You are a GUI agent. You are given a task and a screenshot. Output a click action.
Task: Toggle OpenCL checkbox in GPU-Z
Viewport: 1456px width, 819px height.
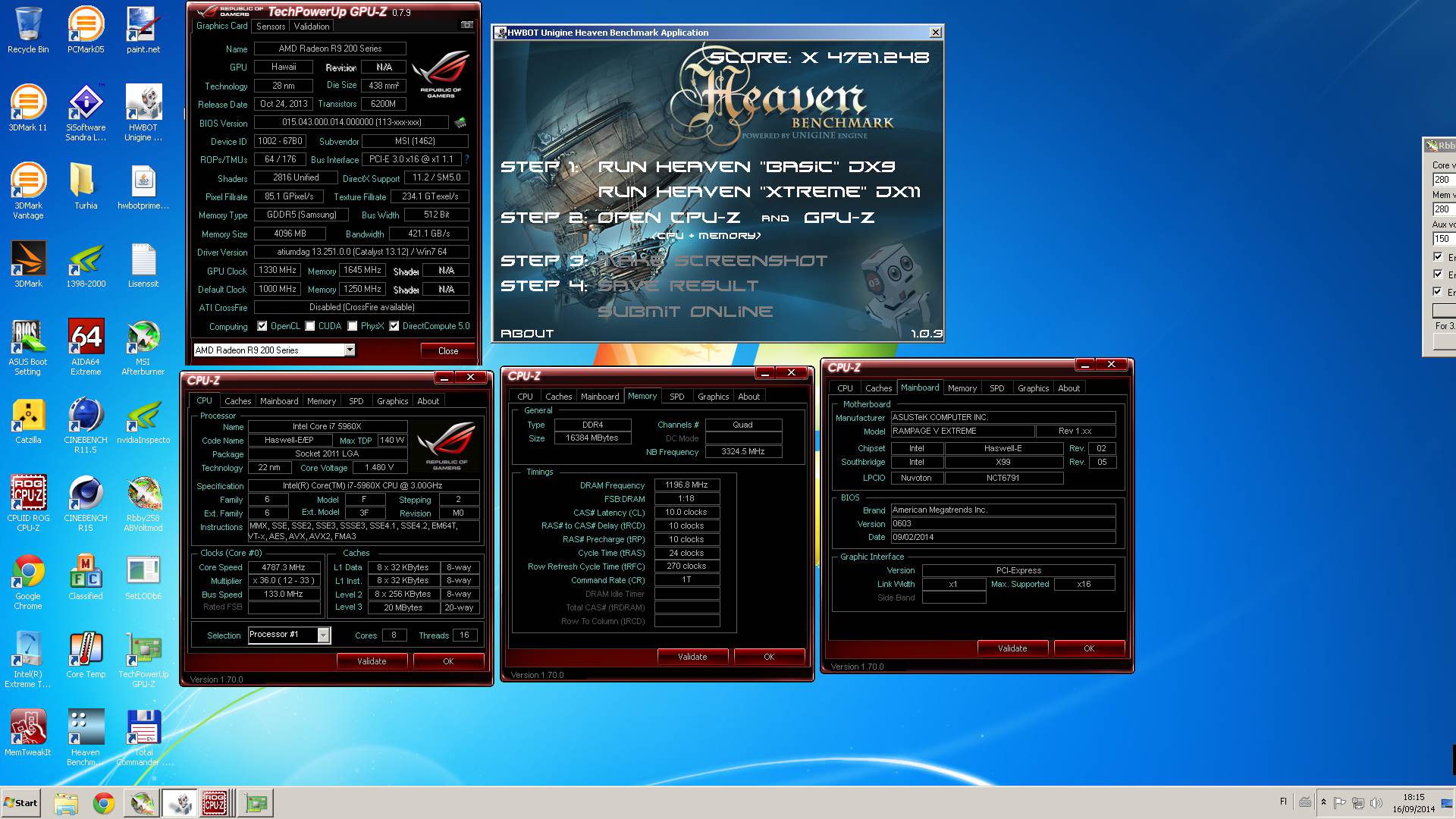(262, 326)
